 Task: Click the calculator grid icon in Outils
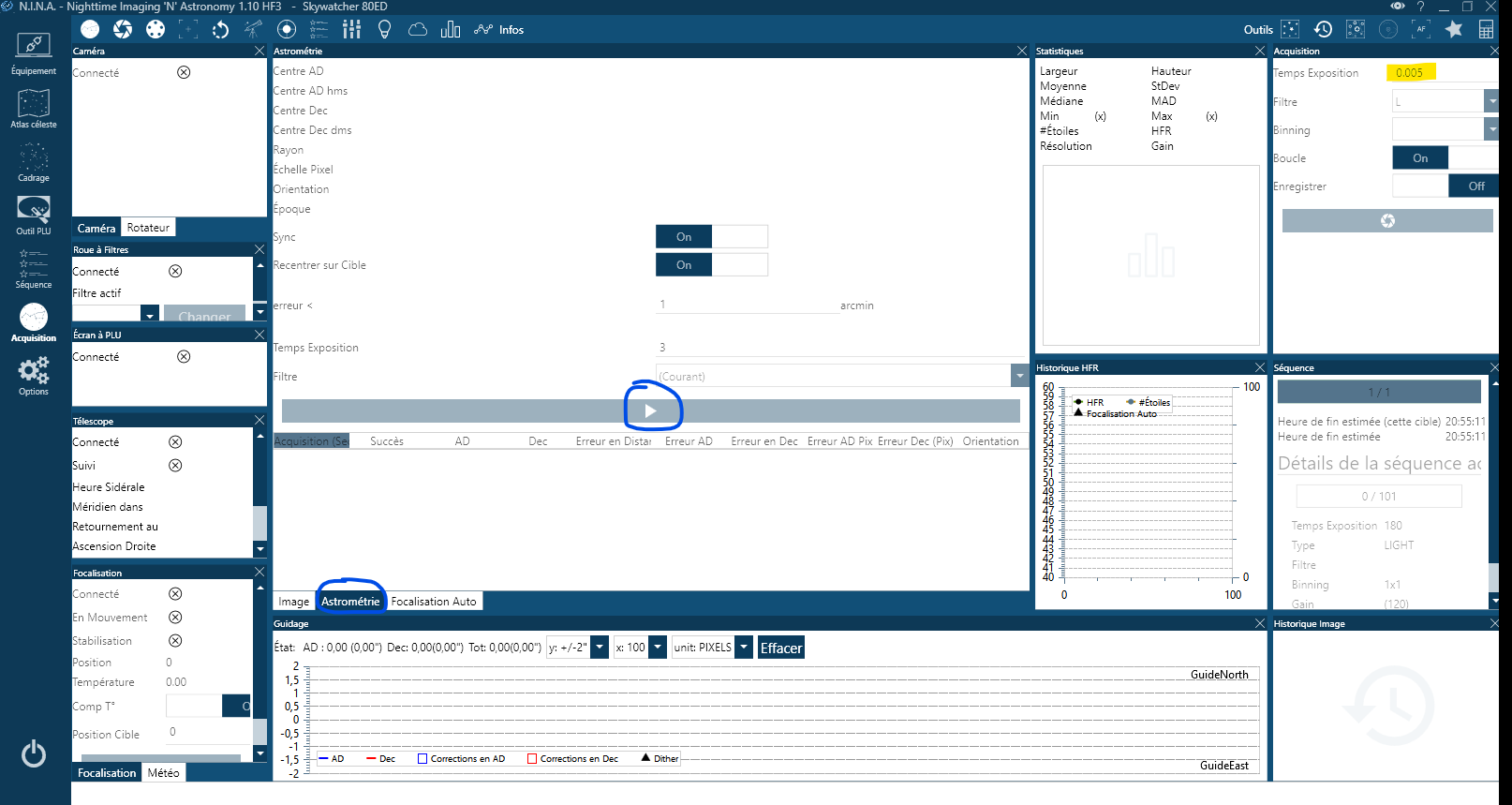[x=1486, y=29]
